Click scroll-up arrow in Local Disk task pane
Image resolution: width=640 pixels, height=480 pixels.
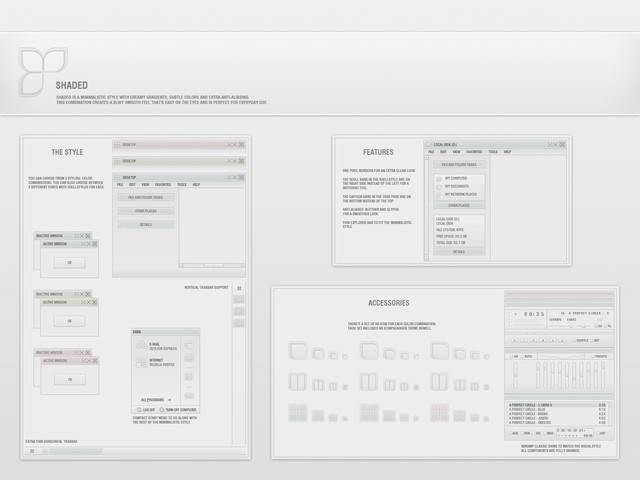coord(427,158)
